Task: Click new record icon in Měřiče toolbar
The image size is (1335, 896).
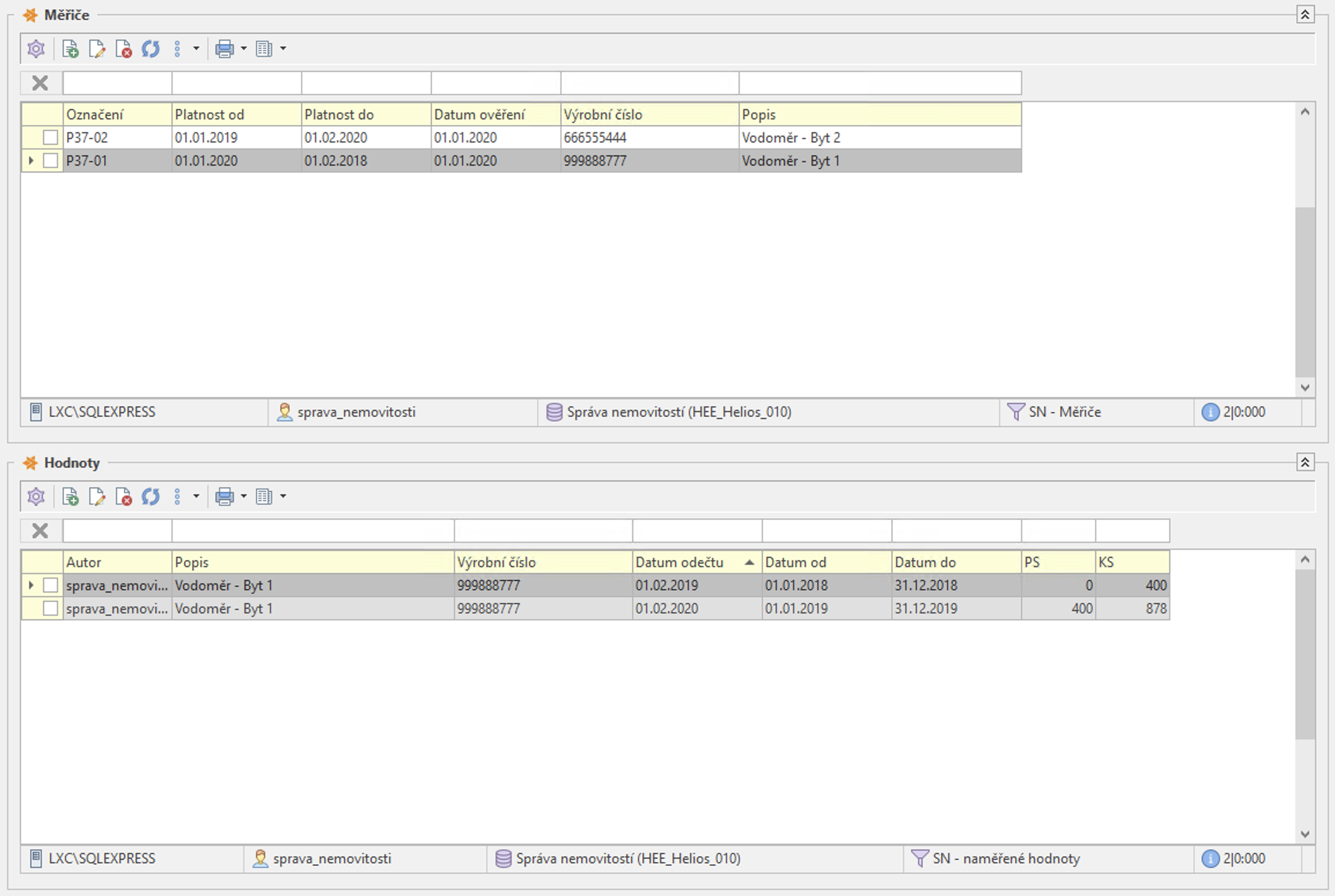Action: [70, 49]
